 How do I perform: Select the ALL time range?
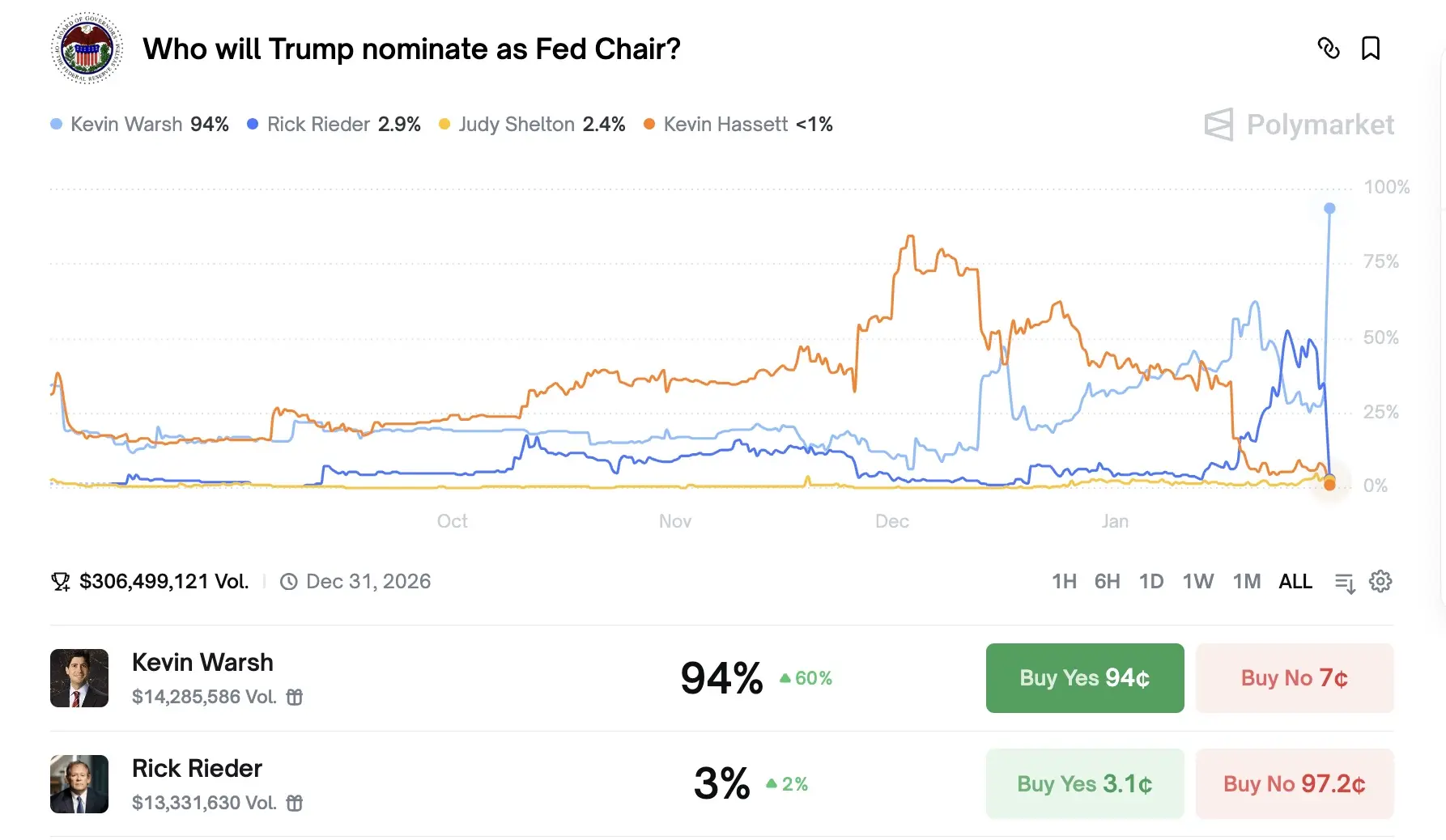(x=1295, y=581)
